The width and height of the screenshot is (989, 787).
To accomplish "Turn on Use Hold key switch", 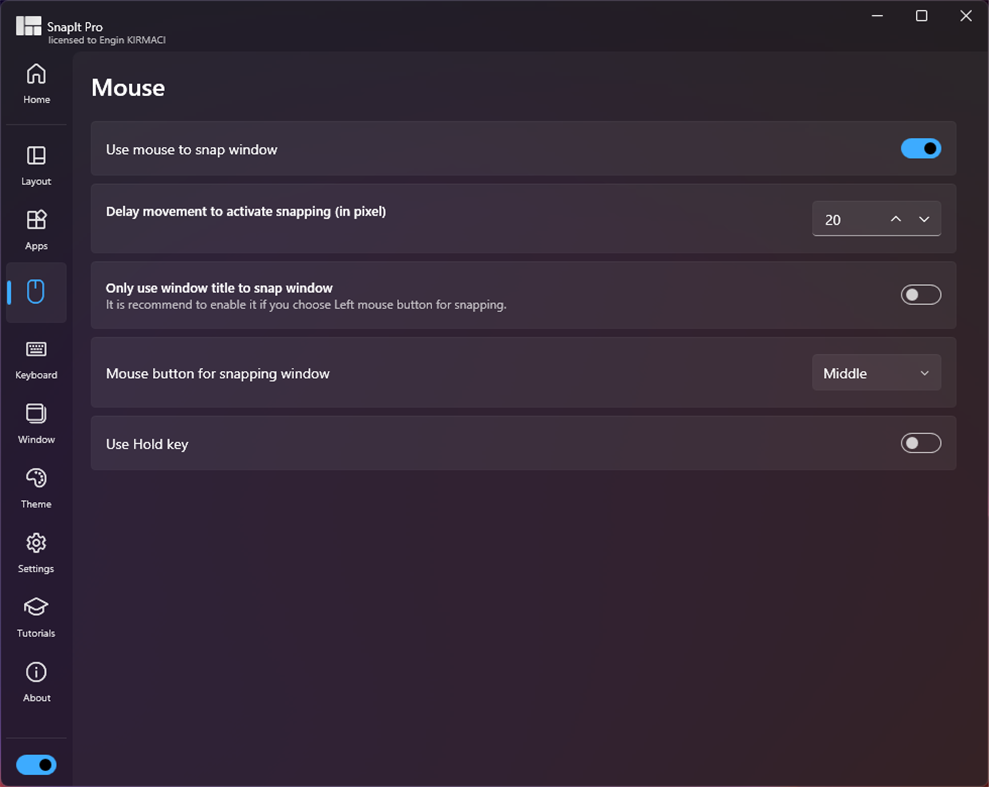I will click(920, 443).
